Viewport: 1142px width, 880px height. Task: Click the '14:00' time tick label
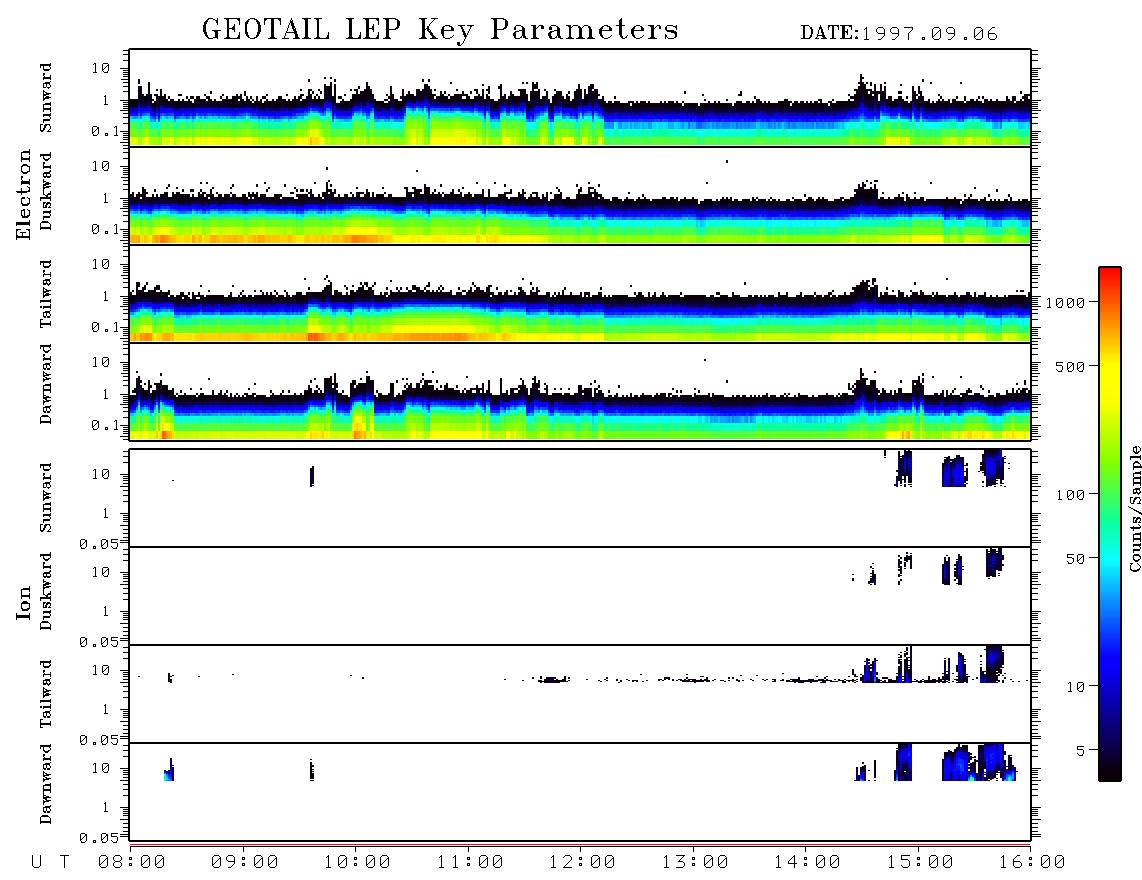pyautogui.click(x=807, y=863)
